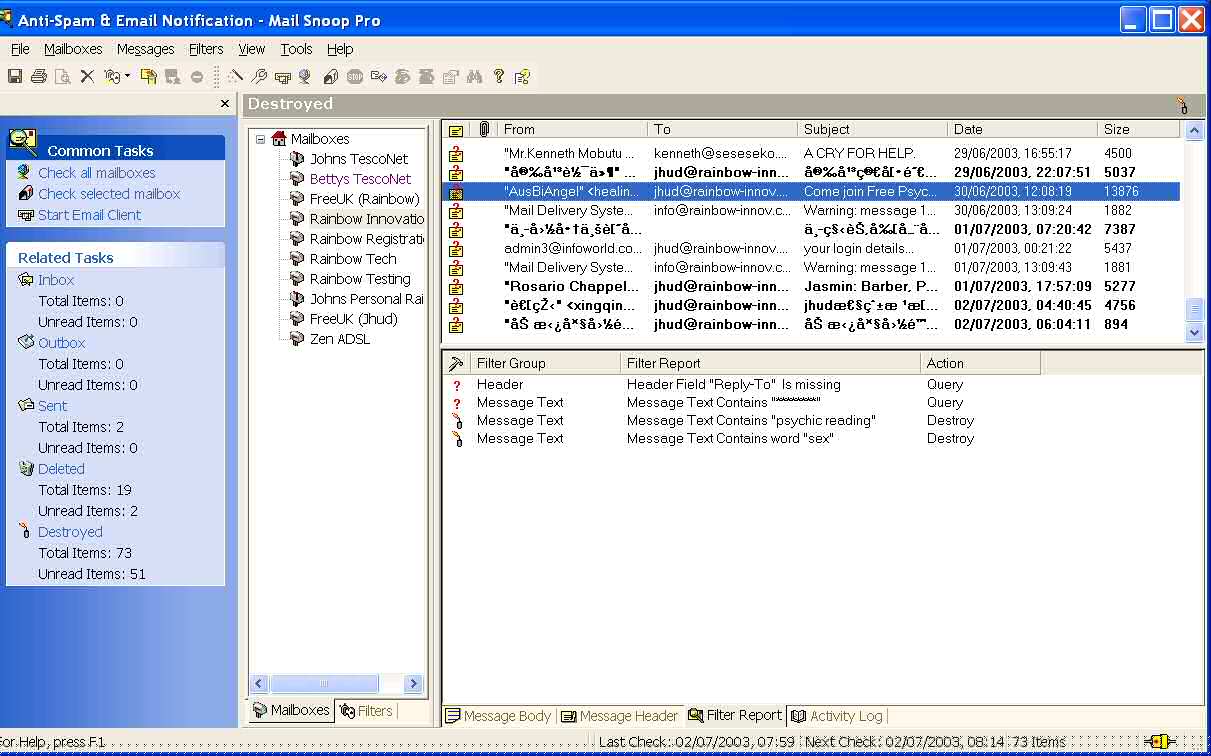1211x756 pixels.
Task: Click the eraser-shaped toolbar icon before STOP
Action: (330, 76)
